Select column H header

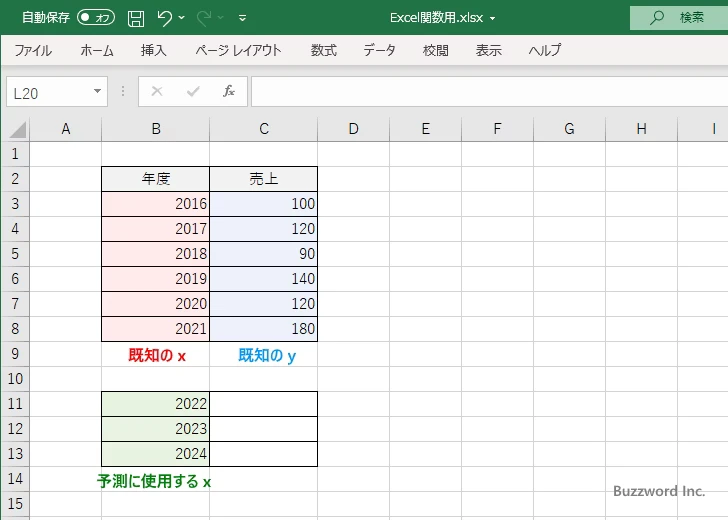pos(642,129)
